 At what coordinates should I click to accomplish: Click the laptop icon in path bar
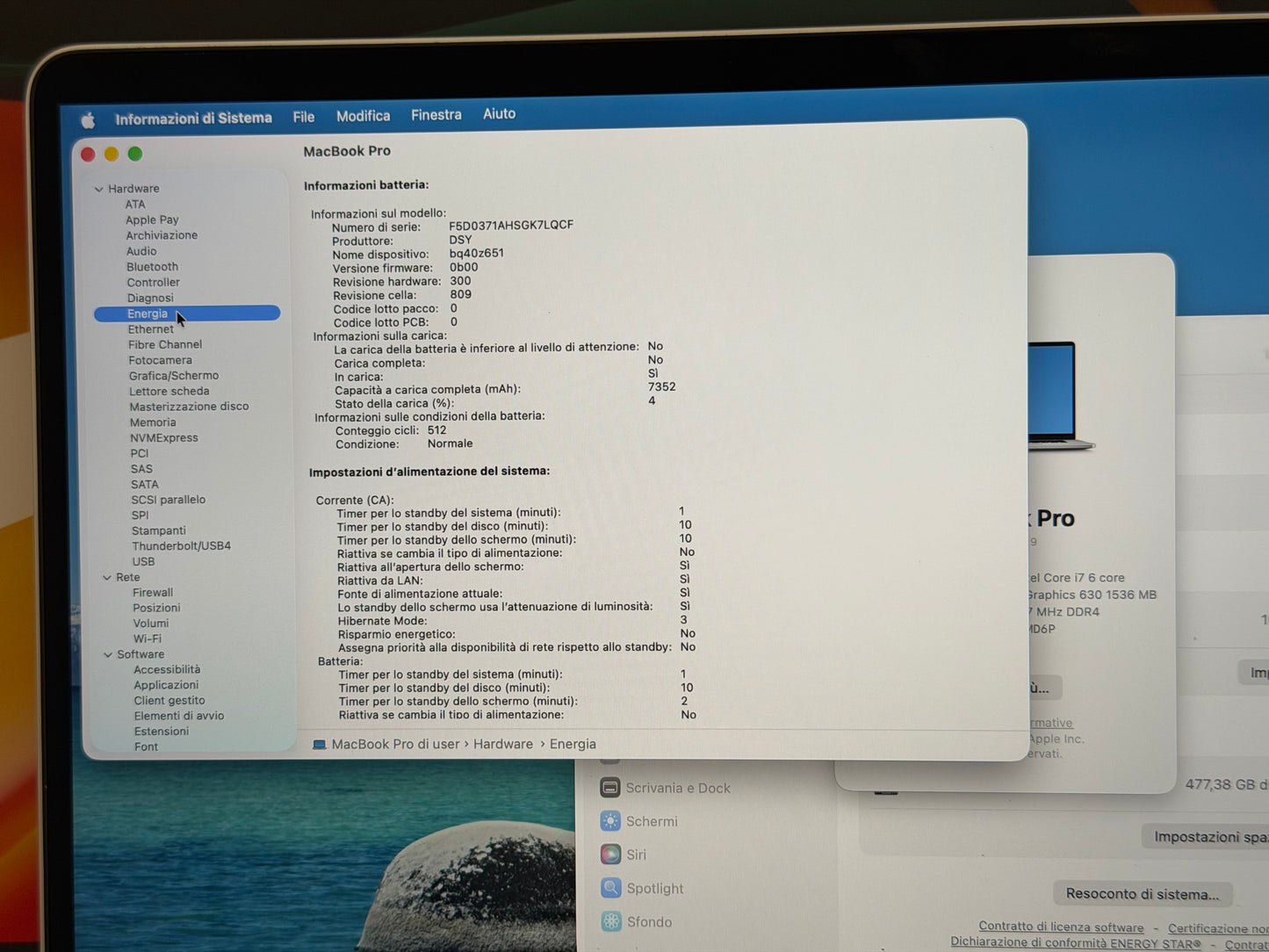click(x=320, y=745)
